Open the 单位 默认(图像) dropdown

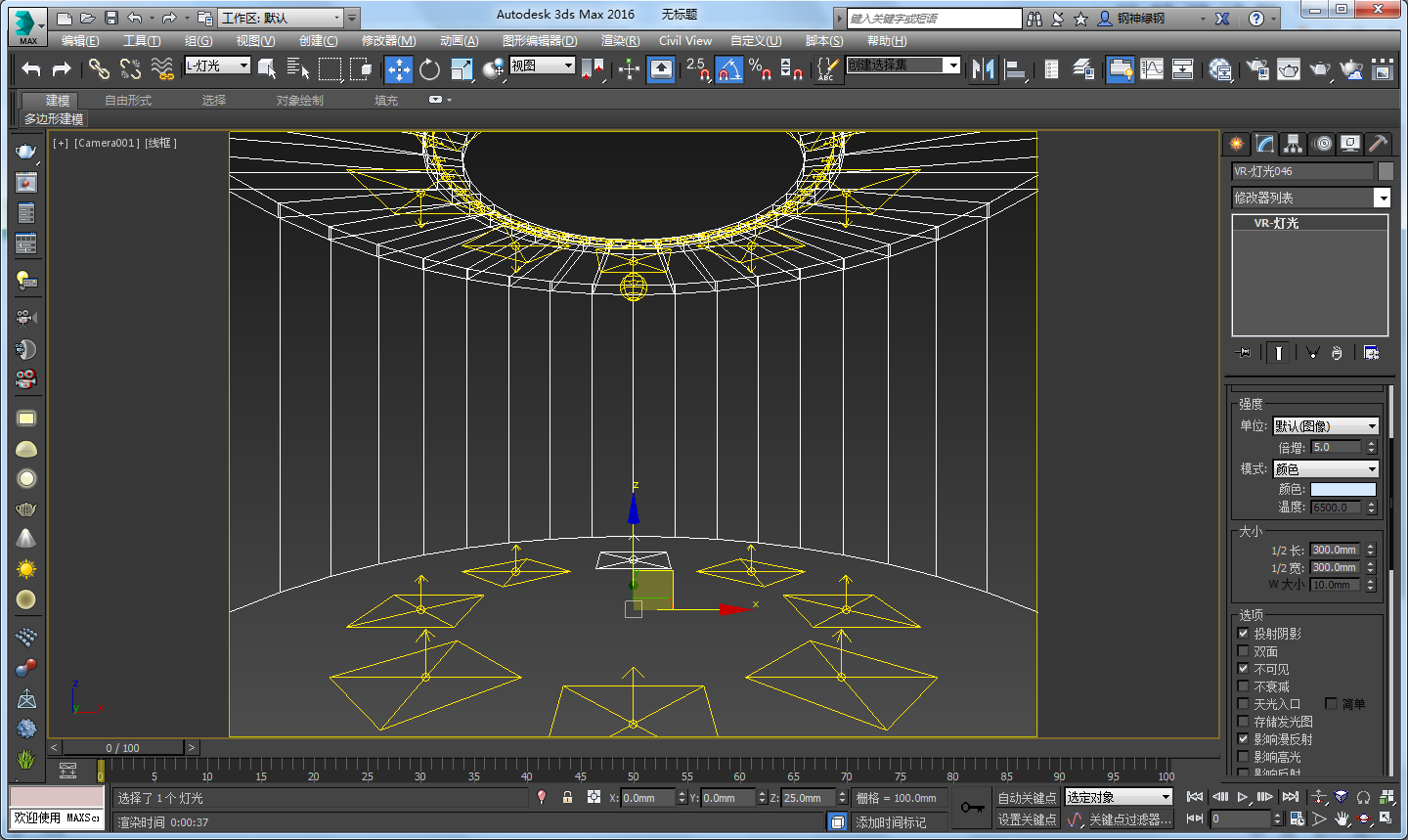1325,426
